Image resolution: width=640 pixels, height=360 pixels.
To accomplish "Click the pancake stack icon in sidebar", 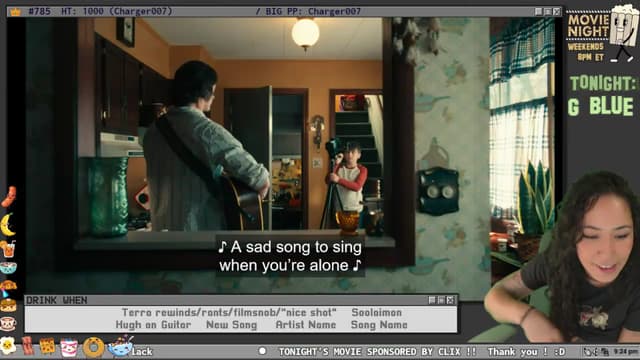I will 8,305.
